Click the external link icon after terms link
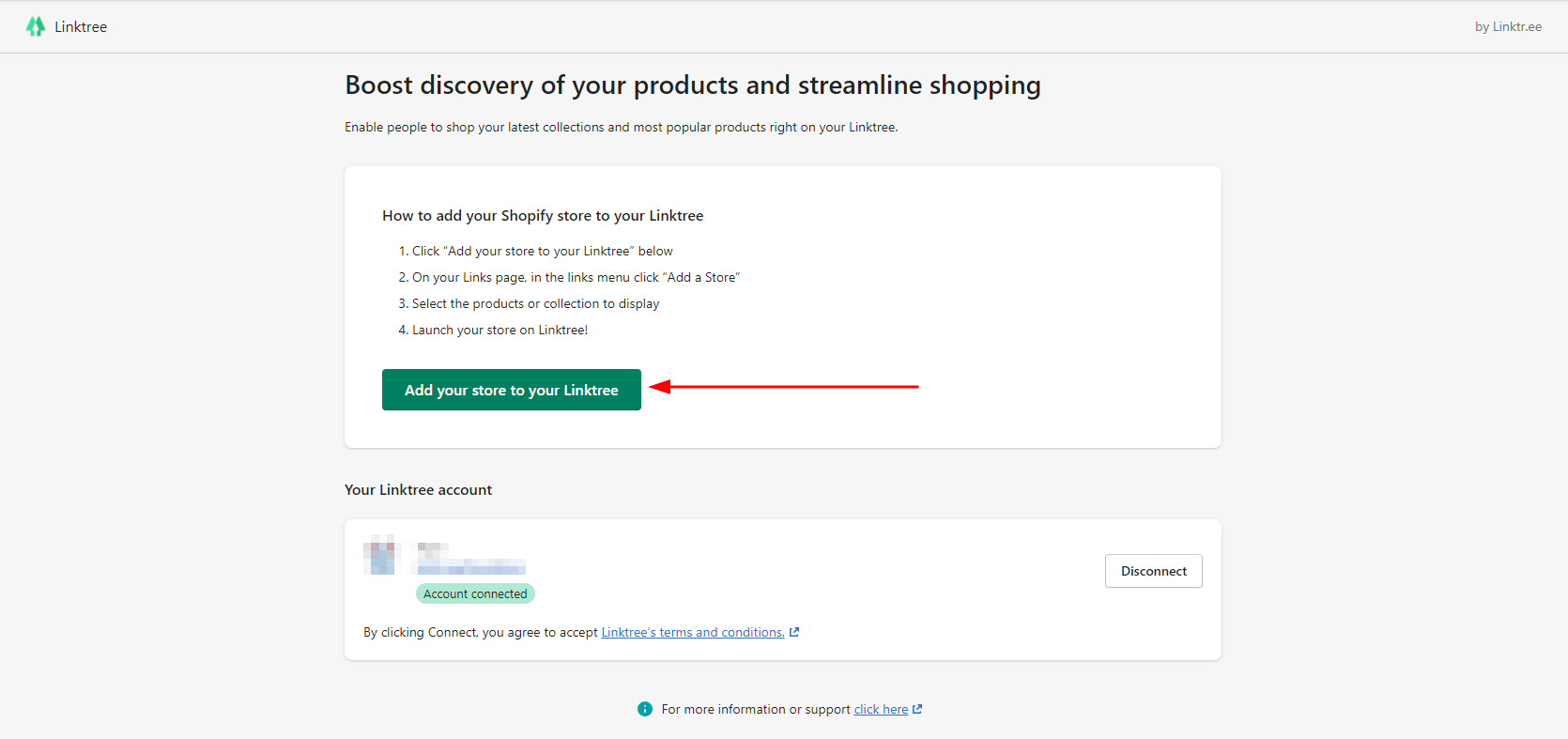1568x739 pixels. (x=794, y=632)
